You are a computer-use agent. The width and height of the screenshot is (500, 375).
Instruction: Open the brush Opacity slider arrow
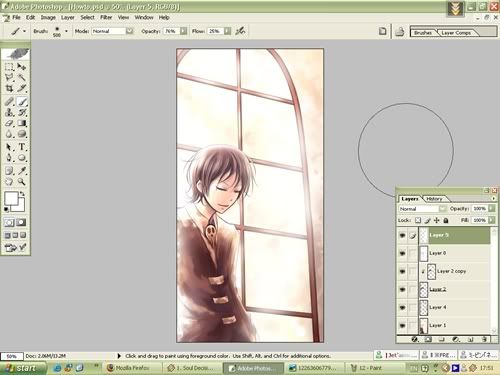pos(183,31)
